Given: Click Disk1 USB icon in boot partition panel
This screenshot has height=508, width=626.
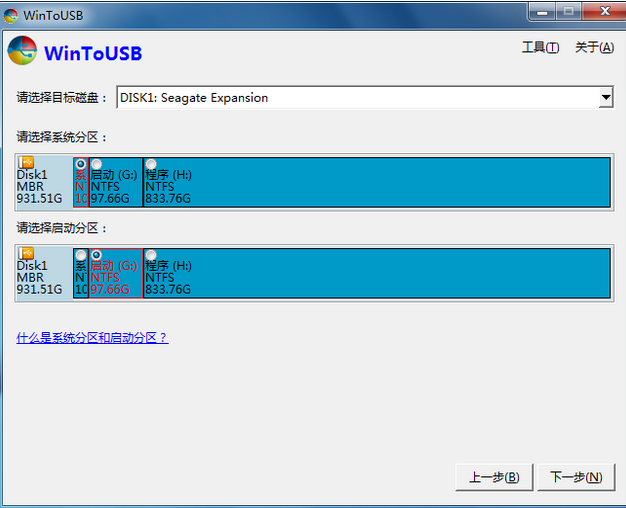Looking at the screenshot, I should point(26,253).
